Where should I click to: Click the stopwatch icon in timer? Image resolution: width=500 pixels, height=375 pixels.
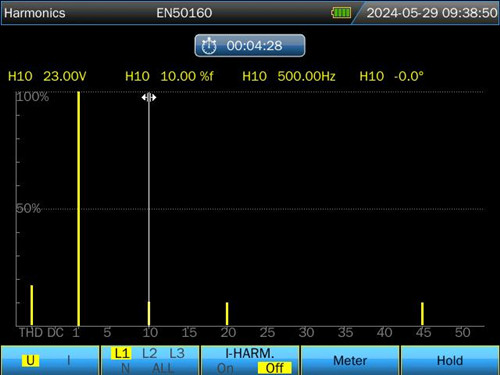(209, 46)
